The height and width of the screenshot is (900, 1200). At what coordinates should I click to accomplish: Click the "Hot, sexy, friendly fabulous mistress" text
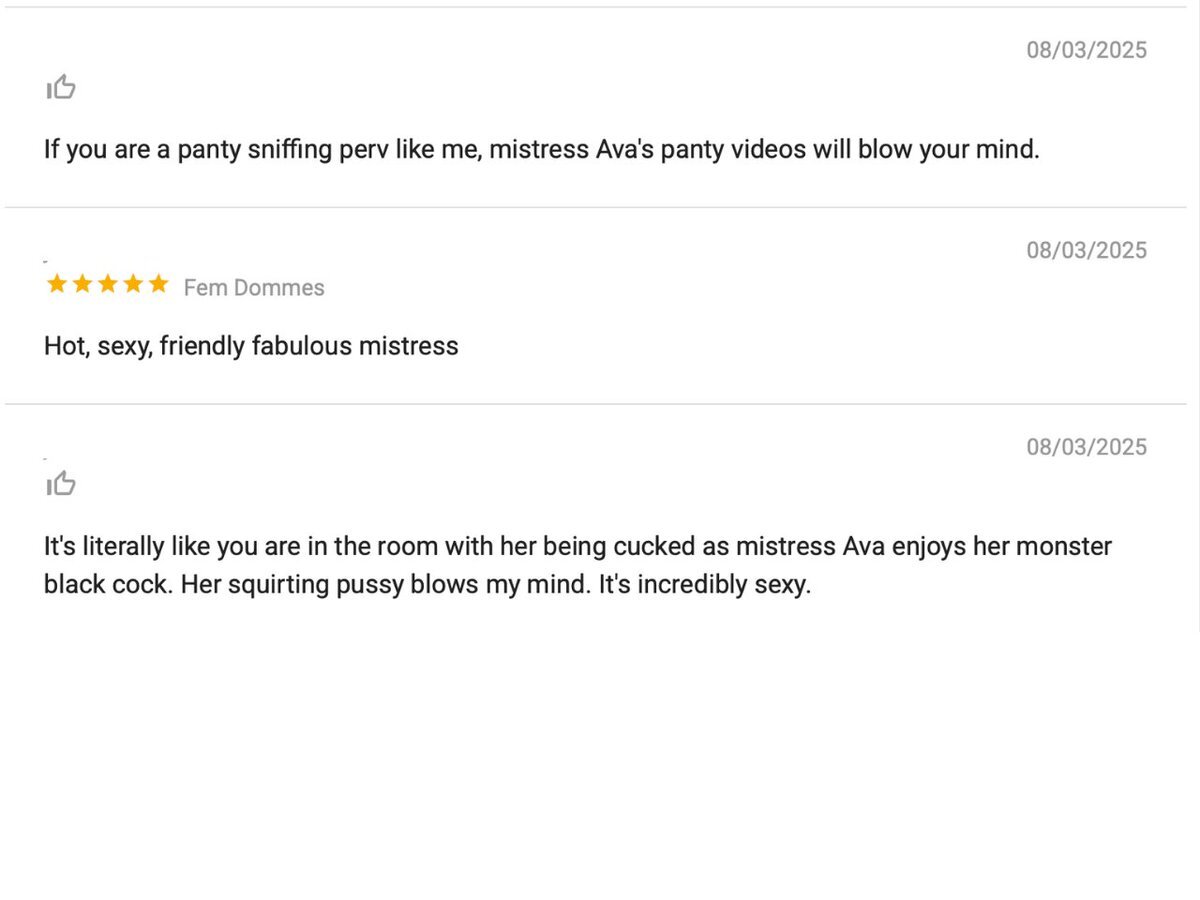tap(251, 346)
